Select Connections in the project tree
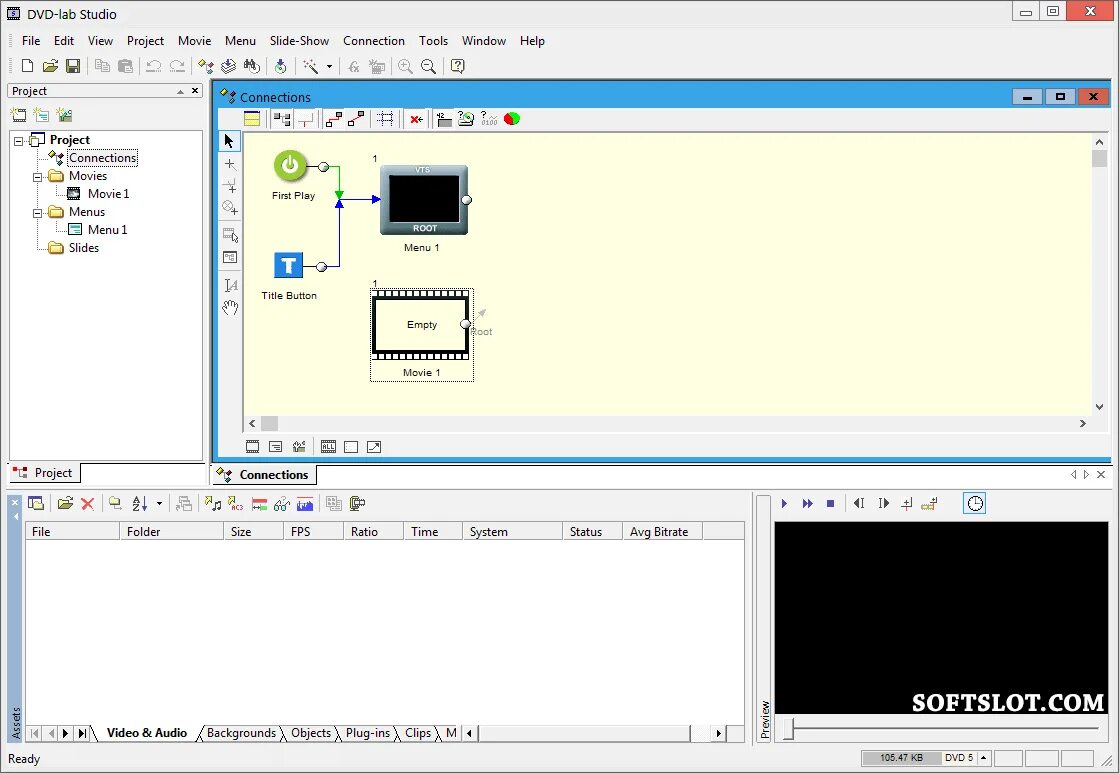The width and height of the screenshot is (1119, 773). coord(102,158)
